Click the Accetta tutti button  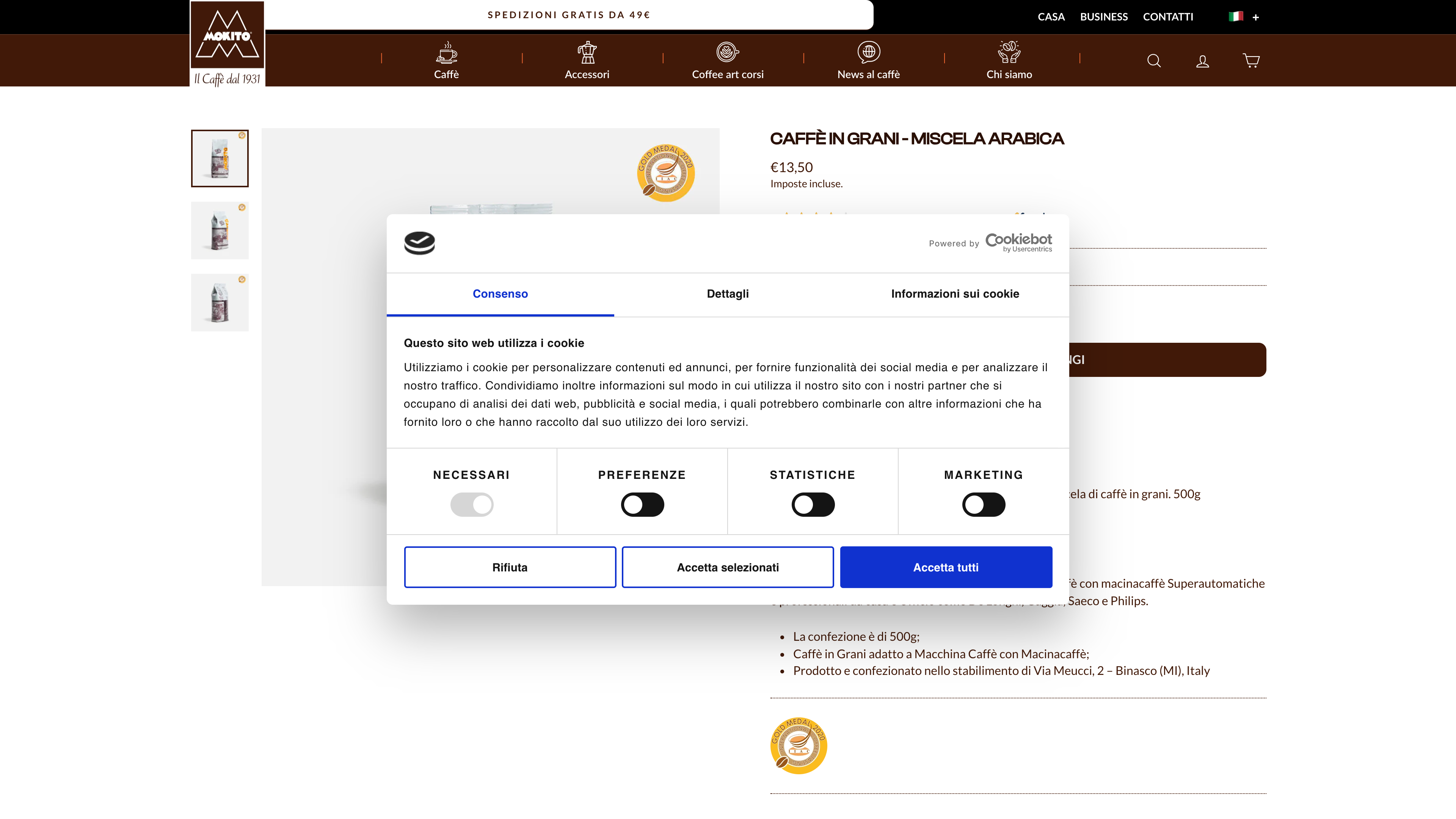point(946,567)
